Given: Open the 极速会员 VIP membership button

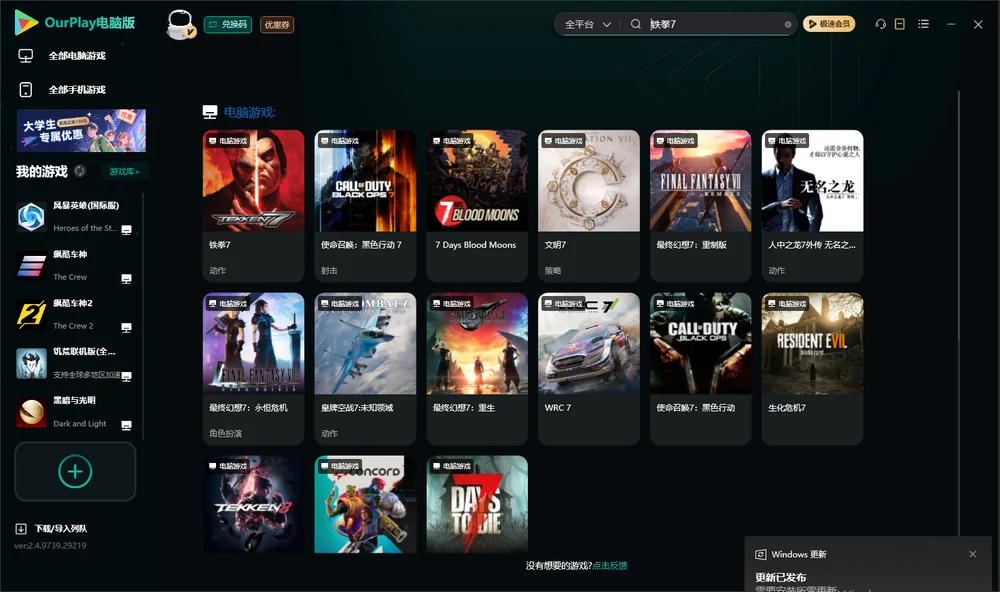Looking at the screenshot, I should [828, 24].
